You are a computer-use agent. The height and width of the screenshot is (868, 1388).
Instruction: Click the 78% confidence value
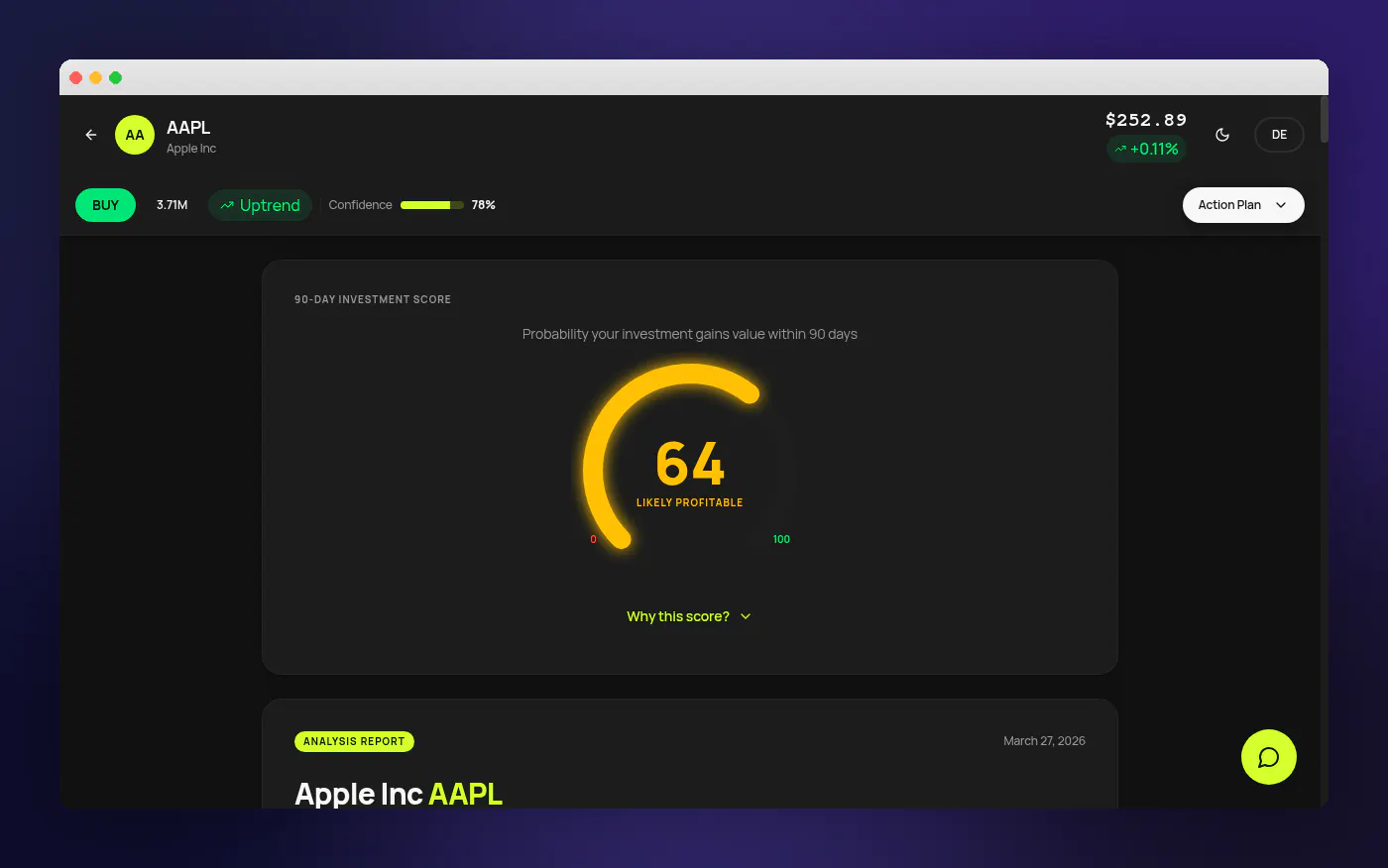click(483, 205)
